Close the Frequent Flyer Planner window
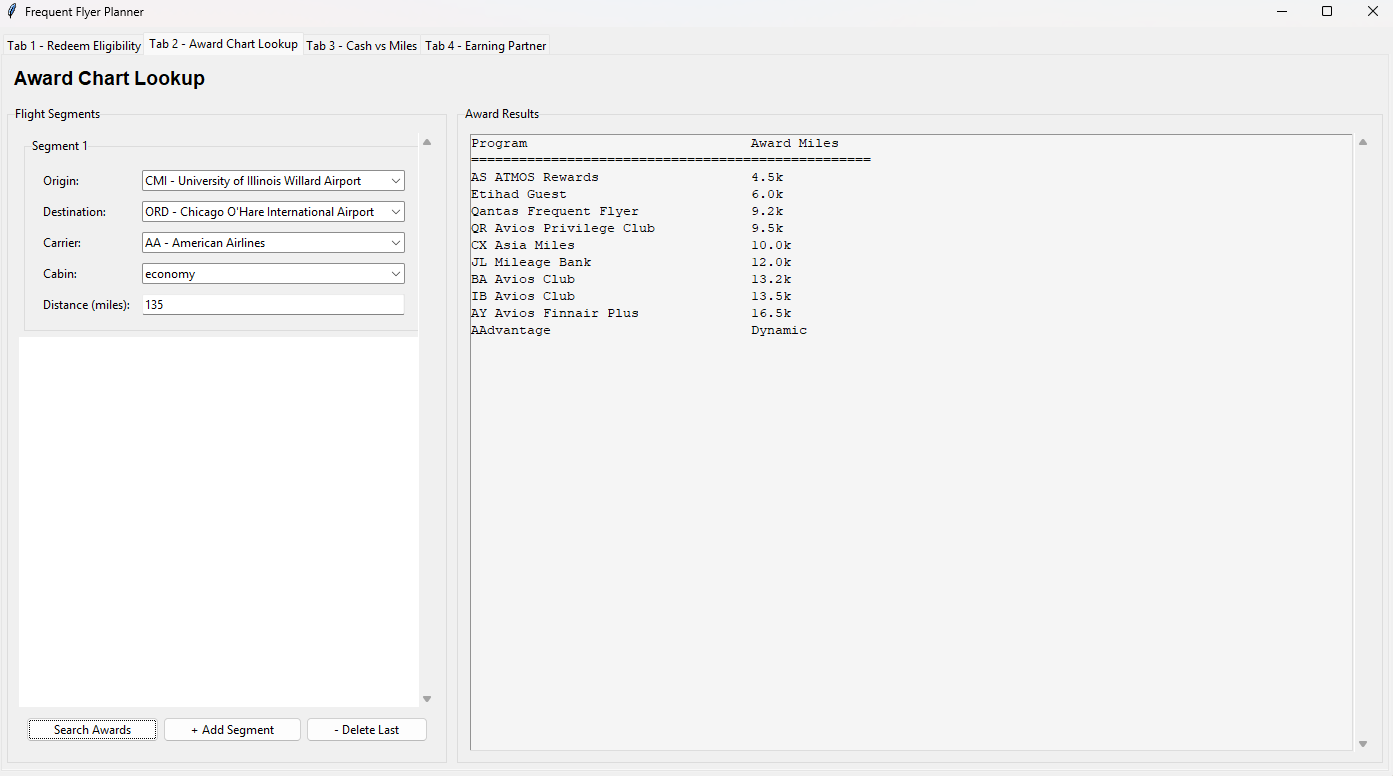Image resolution: width=1393 pixels, height=776 pixels. (1372, 12)
